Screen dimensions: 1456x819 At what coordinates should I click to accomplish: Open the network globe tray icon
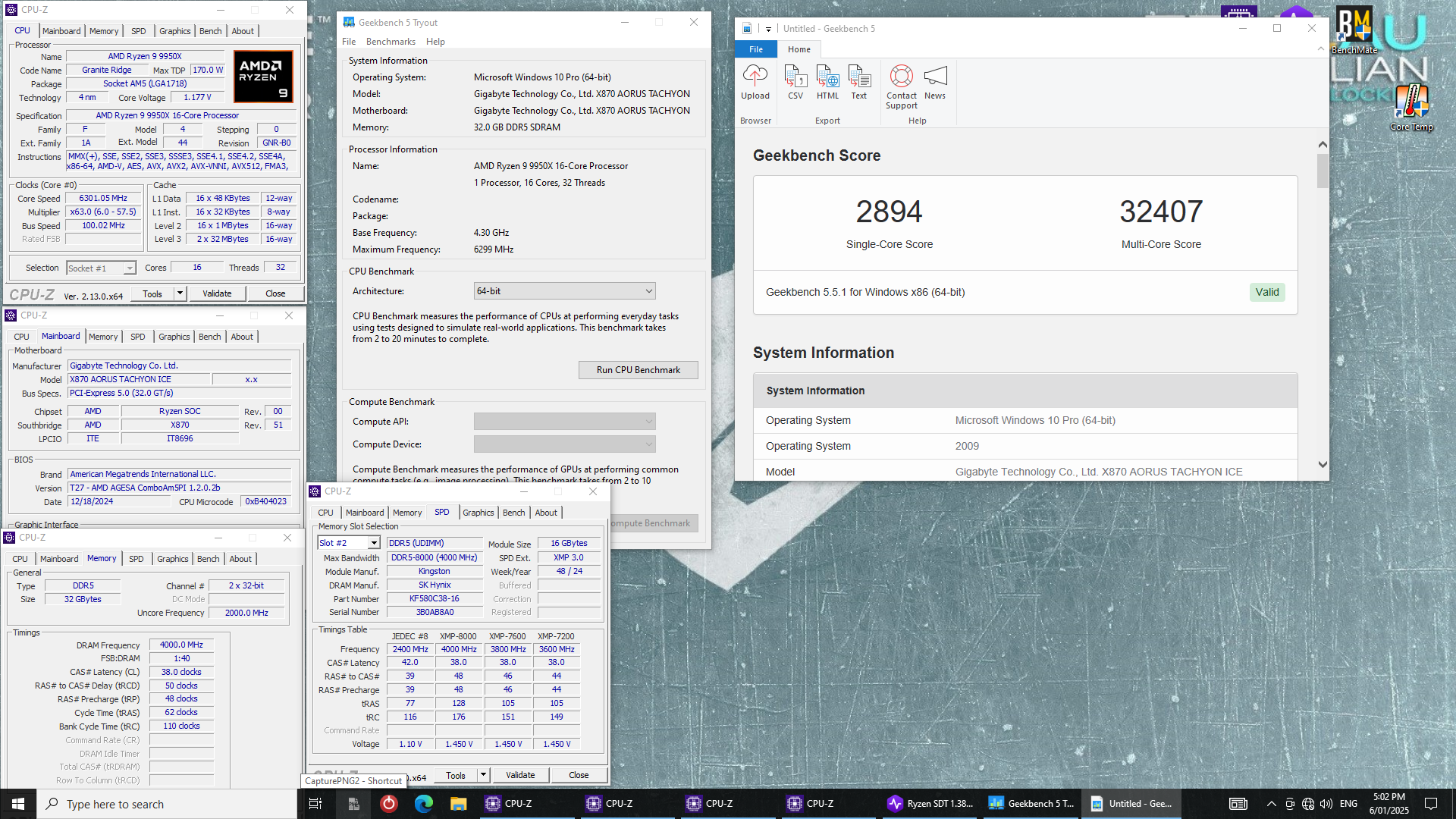click(x=1308, y=804)
